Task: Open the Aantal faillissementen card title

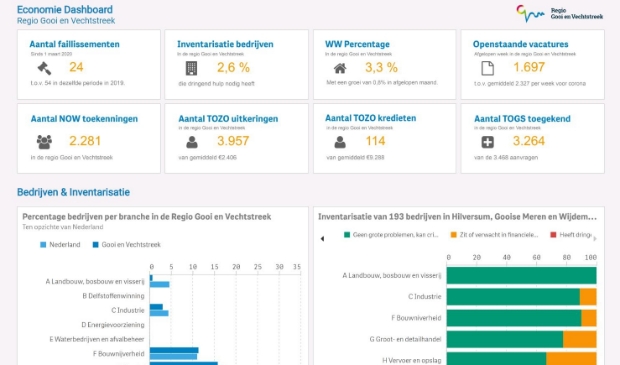Action: [74, 44]
